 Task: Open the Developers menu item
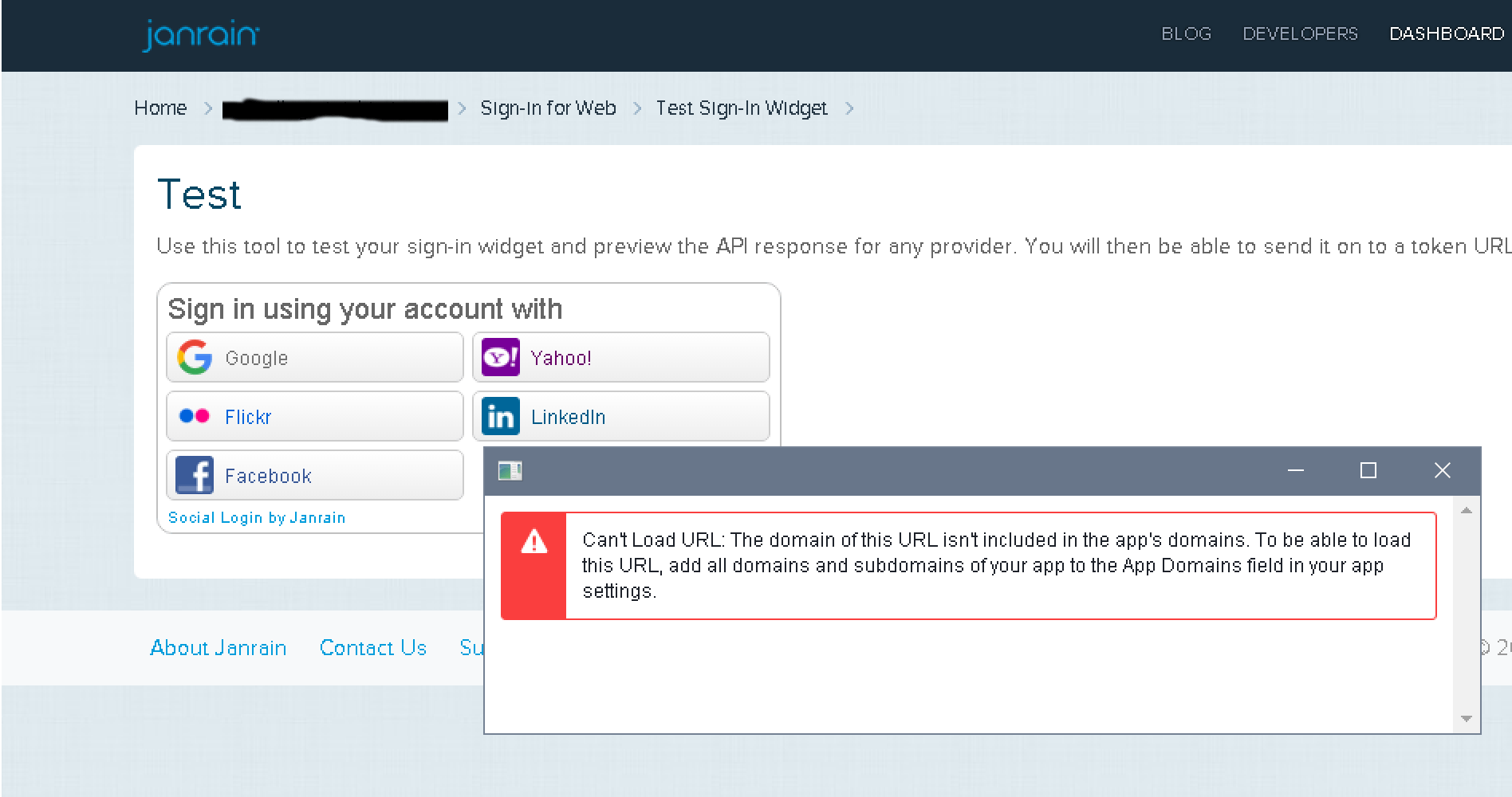1300,33
